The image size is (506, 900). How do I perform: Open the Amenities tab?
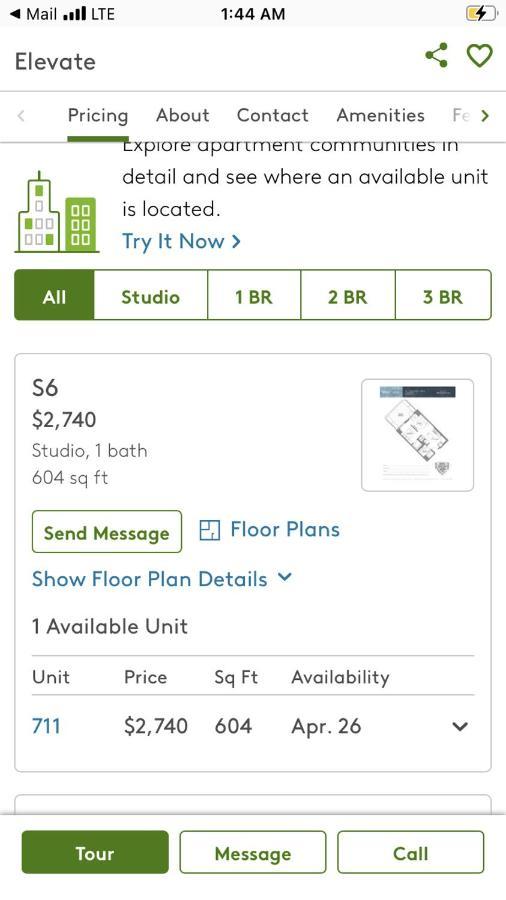click(380, 115)
